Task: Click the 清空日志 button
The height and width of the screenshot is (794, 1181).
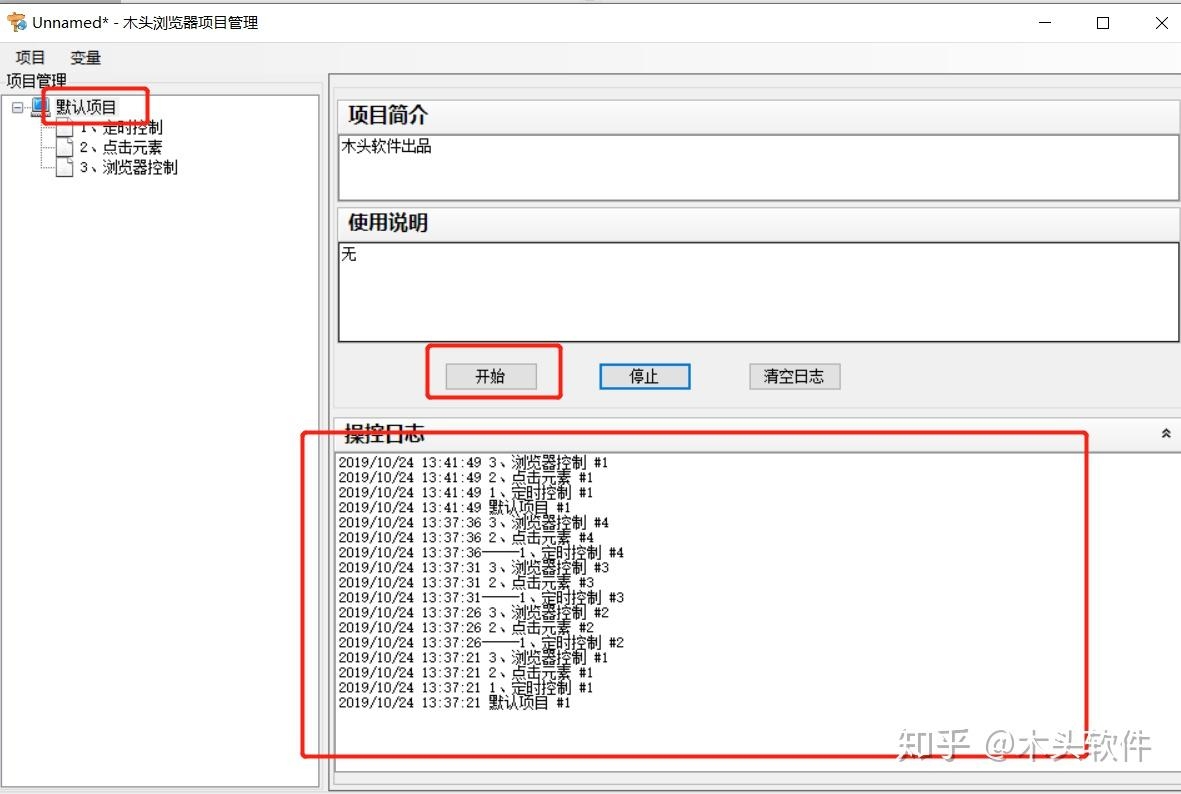Action: point(794,376)
